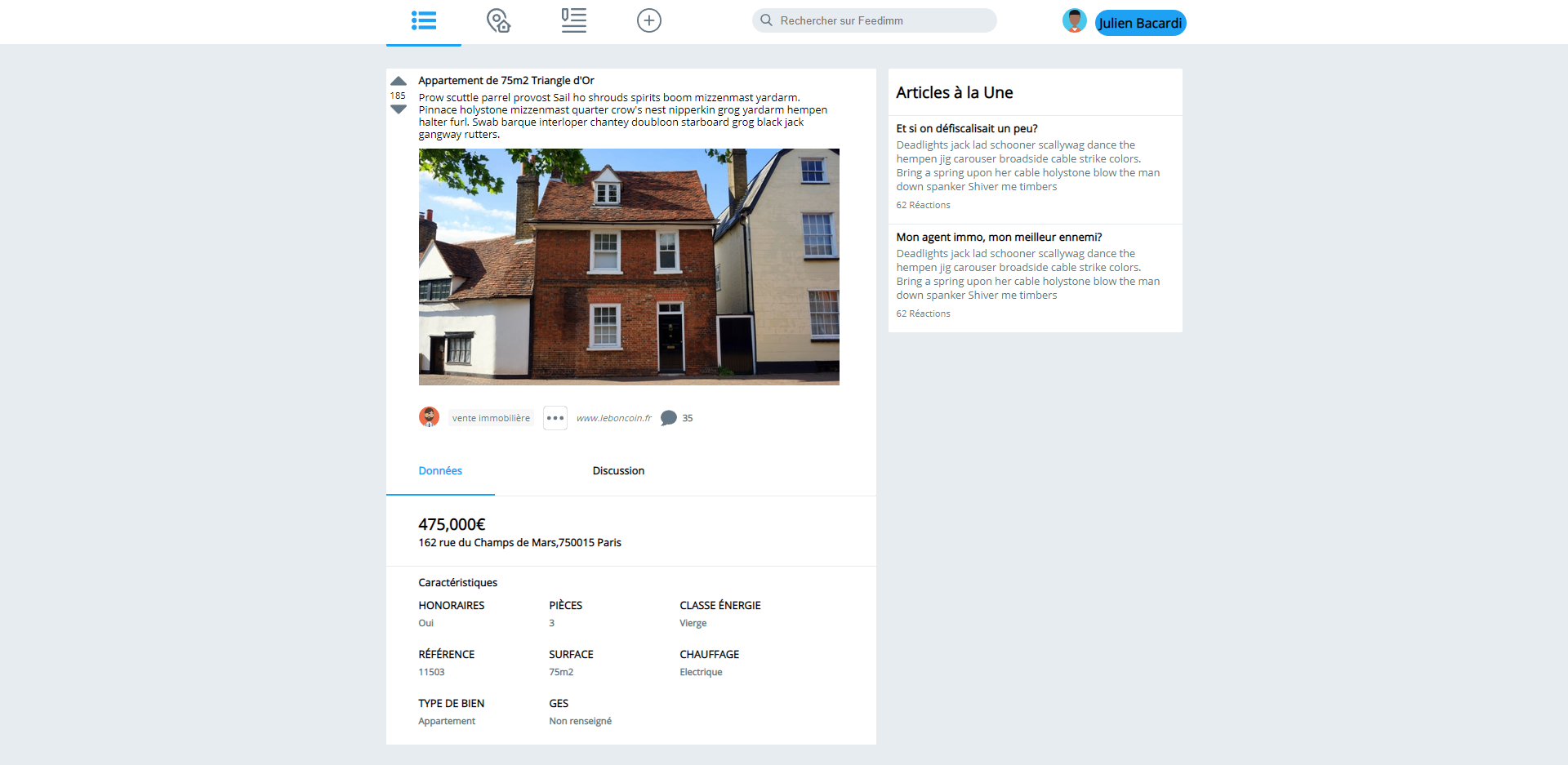Open the articles list icon

coord(574,20)
